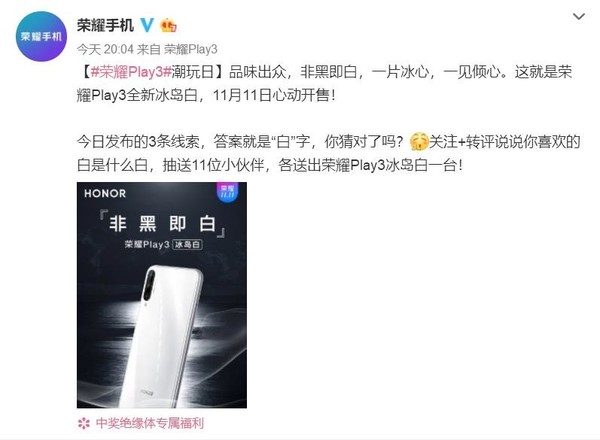Click the 非黑即白 headline in poster
Screen dimensions: 600x440
(162, 224)
